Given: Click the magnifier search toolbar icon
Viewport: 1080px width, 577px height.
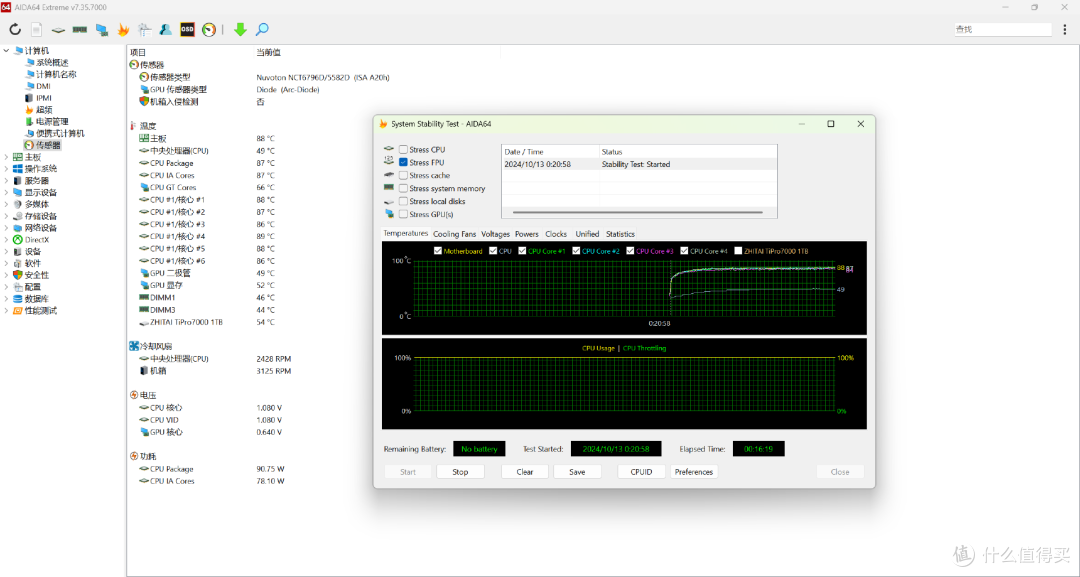Looking at the screenshot, I should (x=262, y=30).
